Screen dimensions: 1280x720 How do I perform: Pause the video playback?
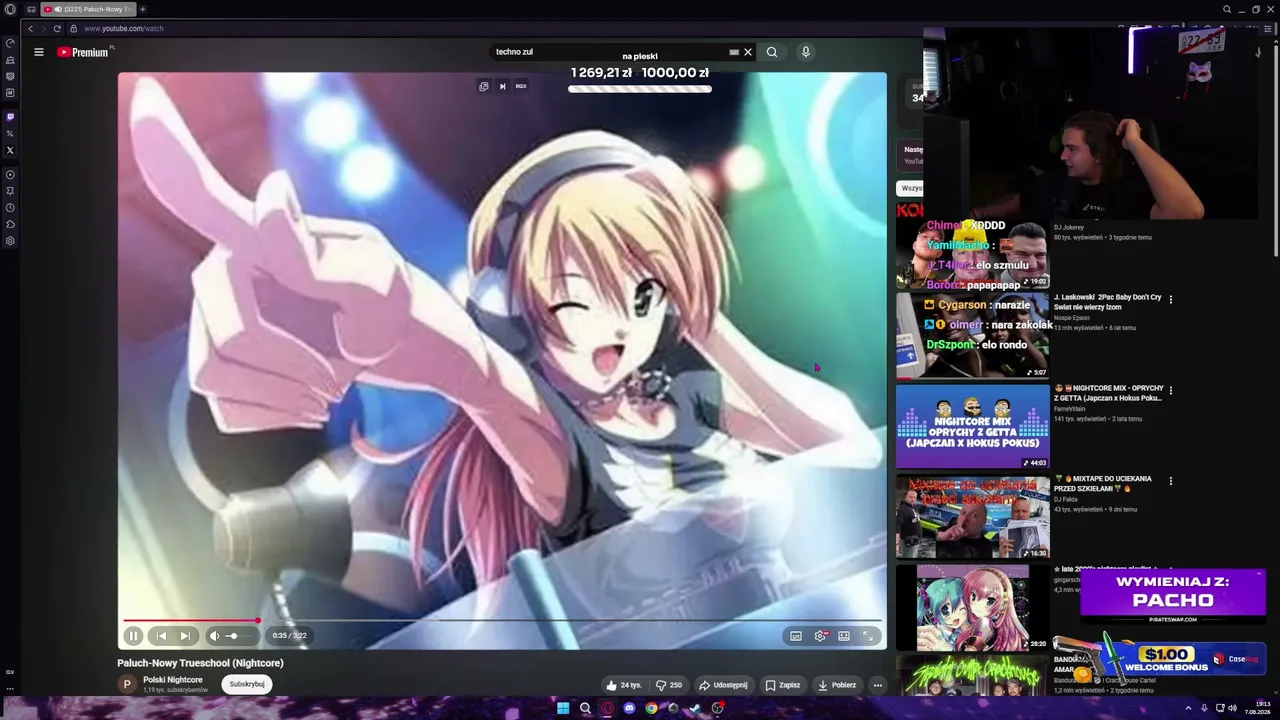(x=133, y=636)
